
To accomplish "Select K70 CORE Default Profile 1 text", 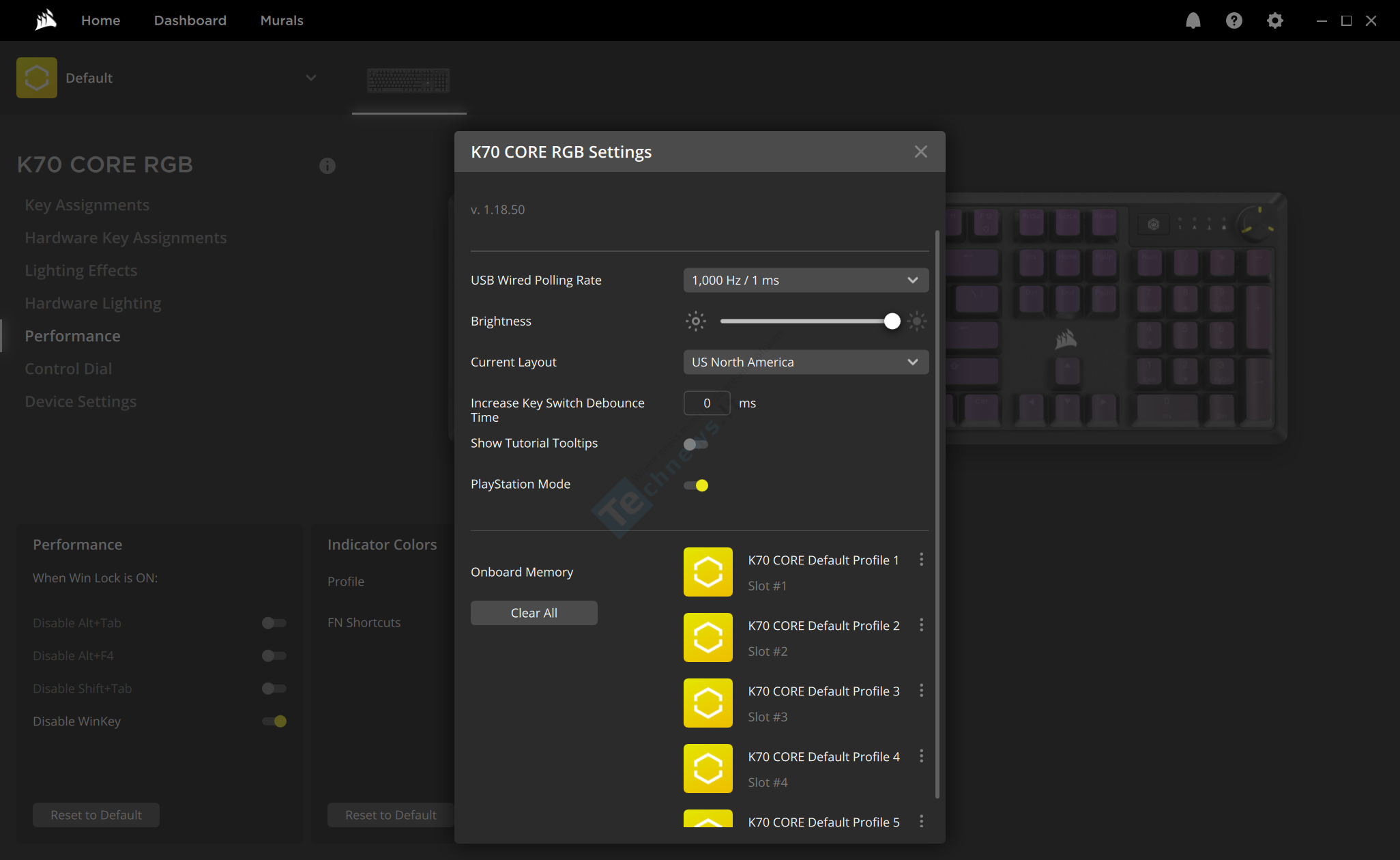I will click(x=823, y=560).
